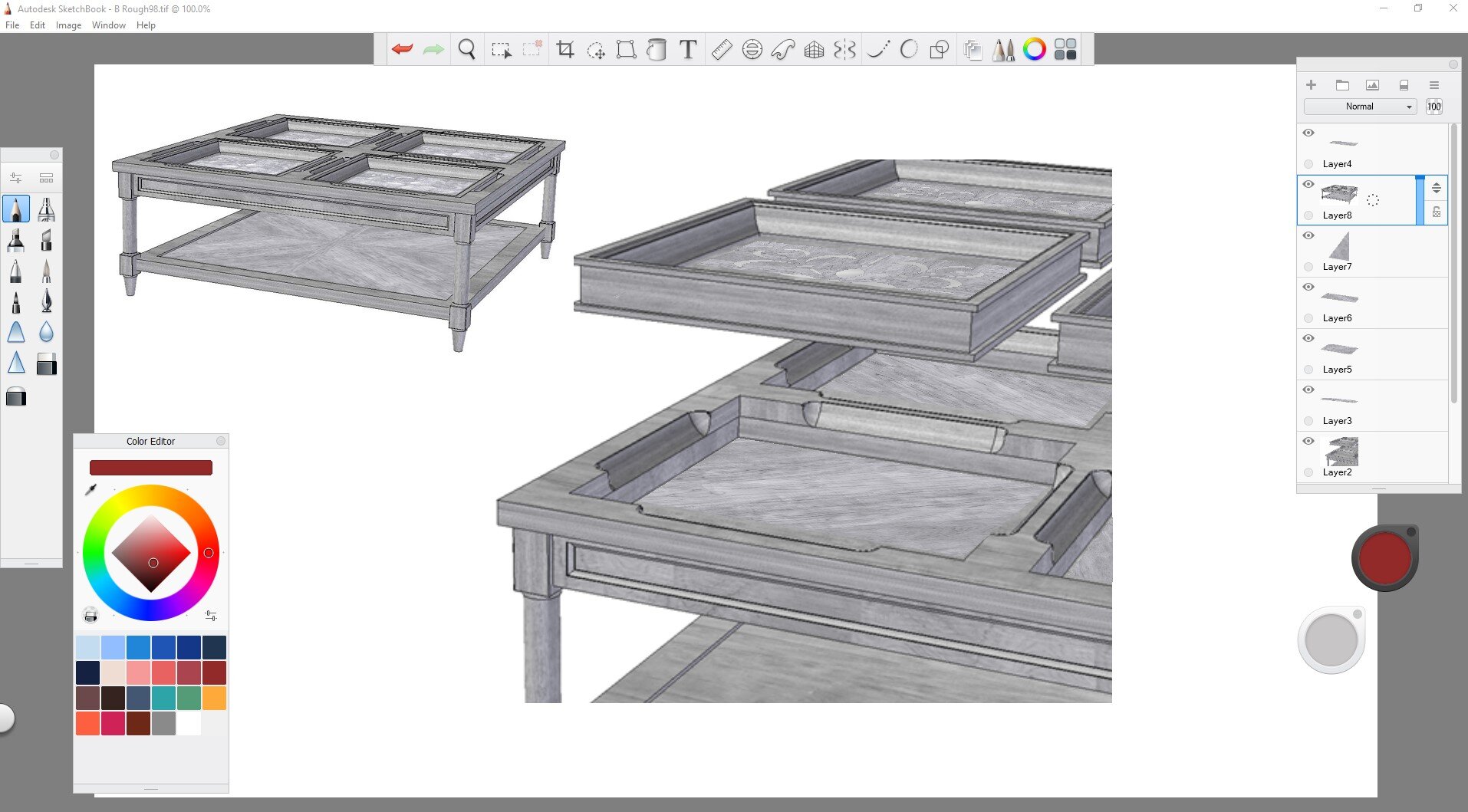Select the Flood Fill bucket tool
Image resolution: width=1468 pixels, height=812 pixels.
(x=657, y=50)
